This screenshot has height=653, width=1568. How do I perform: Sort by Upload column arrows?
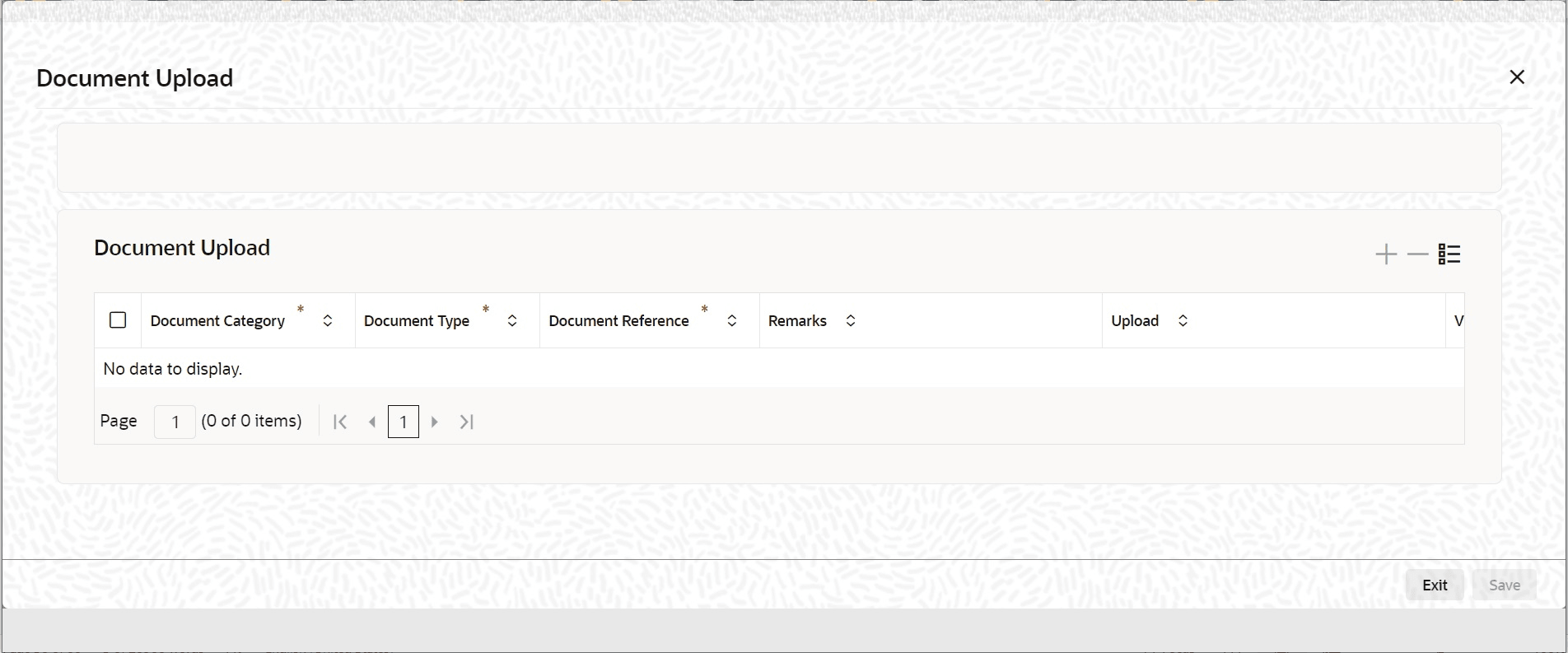point(1183,321)
